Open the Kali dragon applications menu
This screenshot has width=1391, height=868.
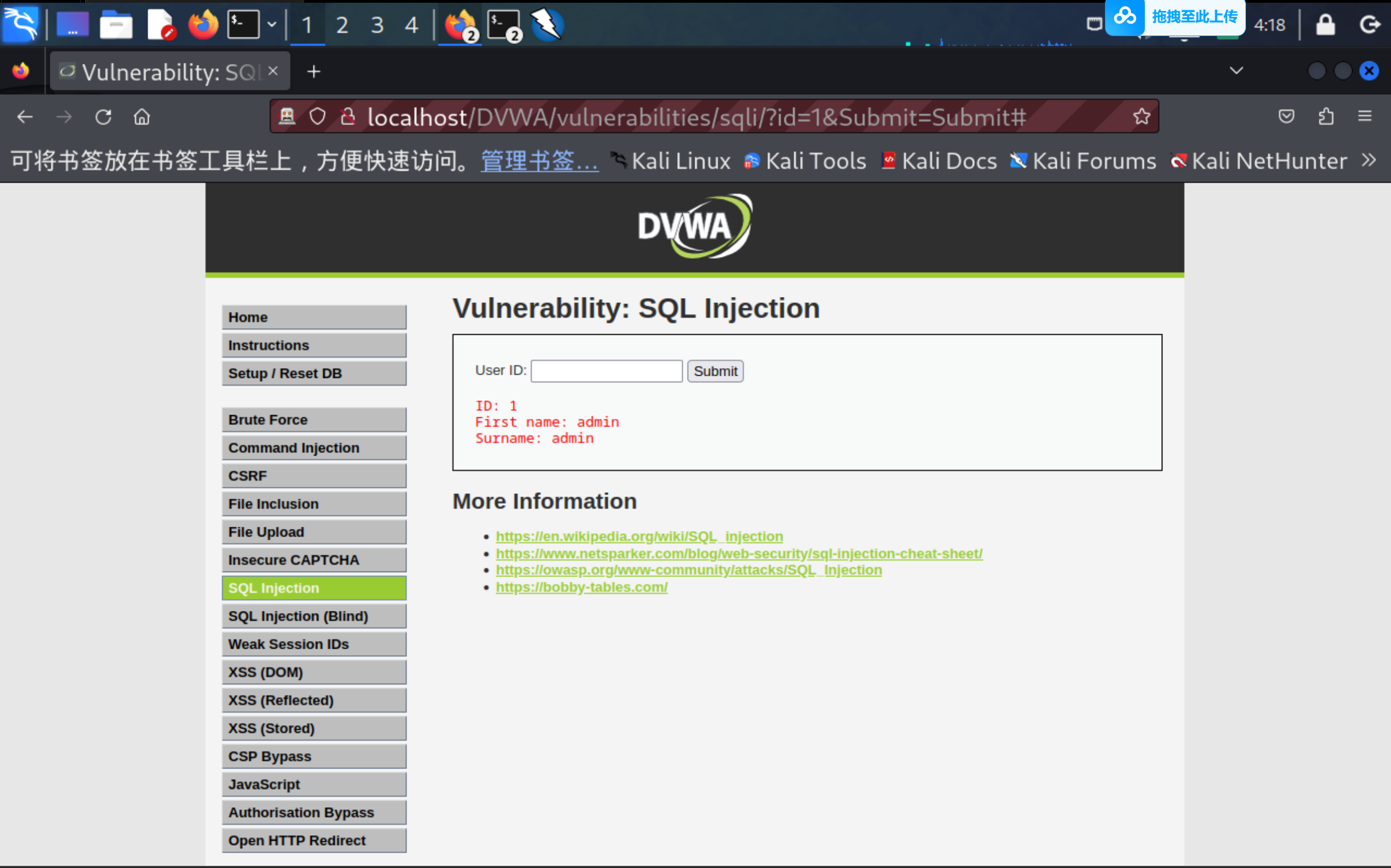21,24
